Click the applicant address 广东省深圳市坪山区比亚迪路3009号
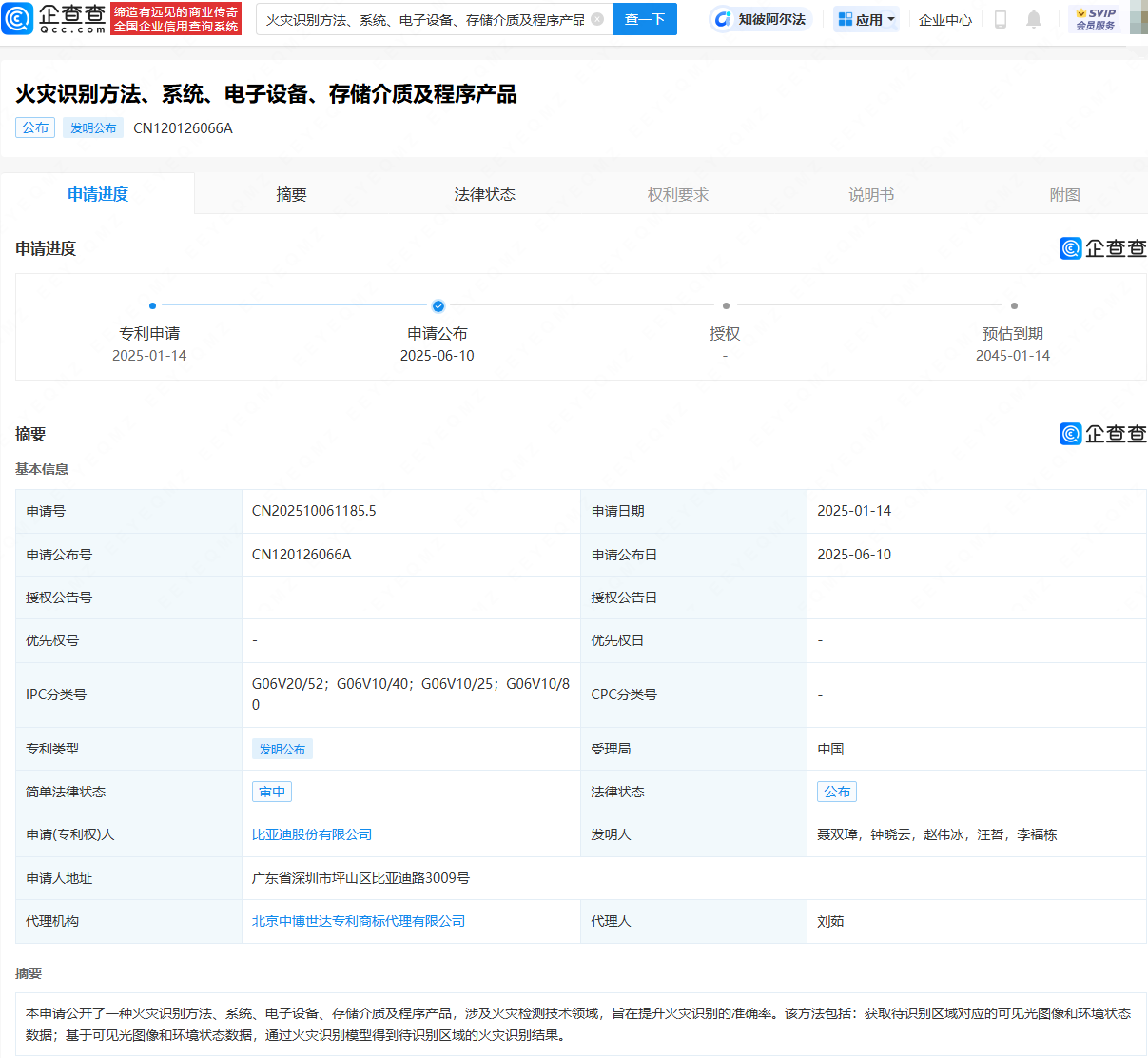 point(360,878)
